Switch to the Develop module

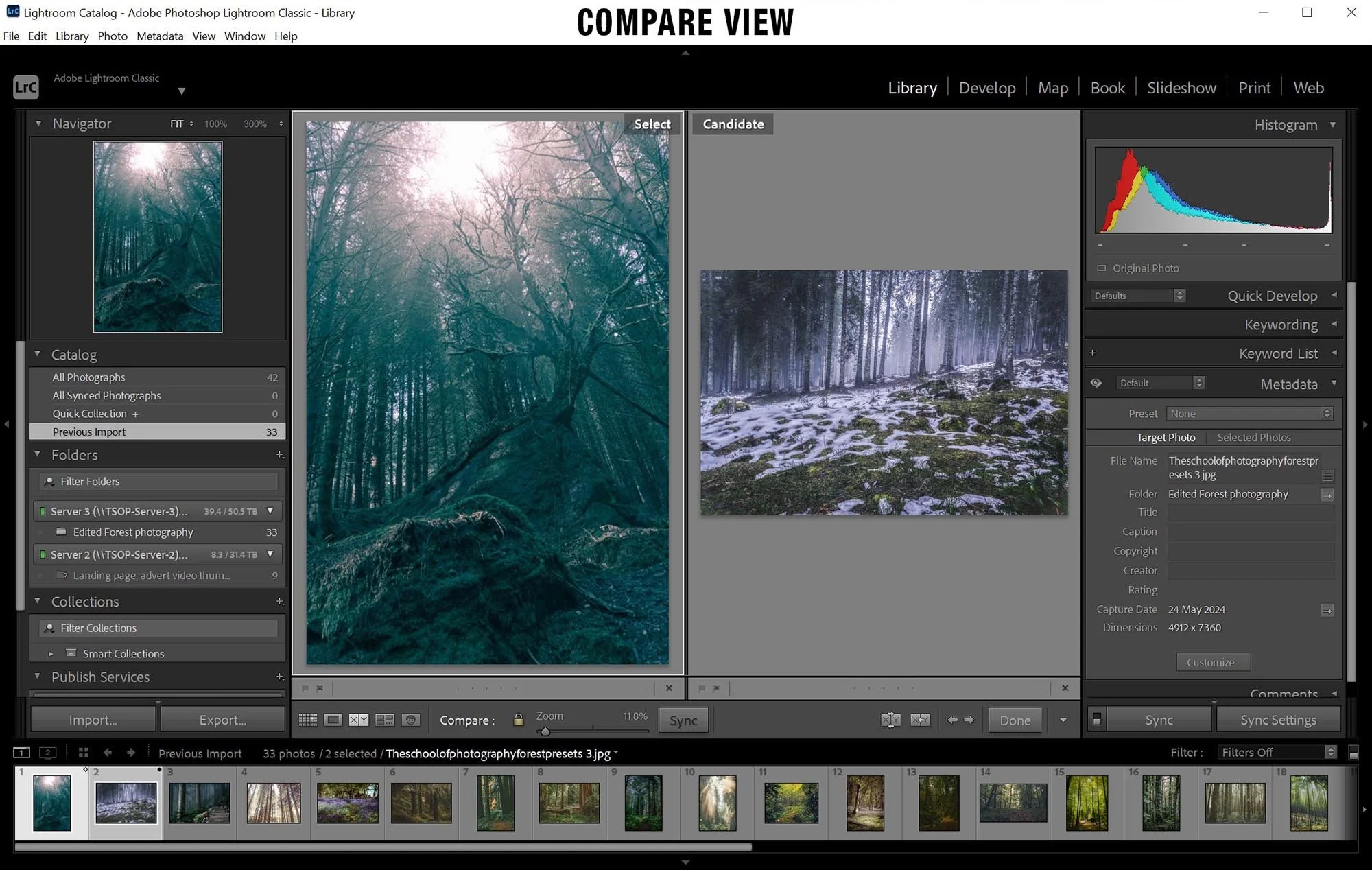coord(986,88)
